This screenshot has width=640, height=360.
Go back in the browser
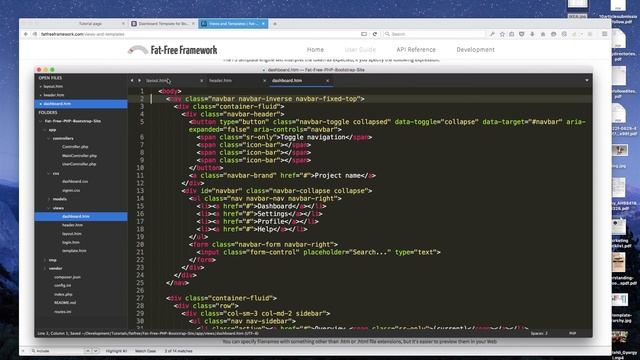tap(26, 34)
